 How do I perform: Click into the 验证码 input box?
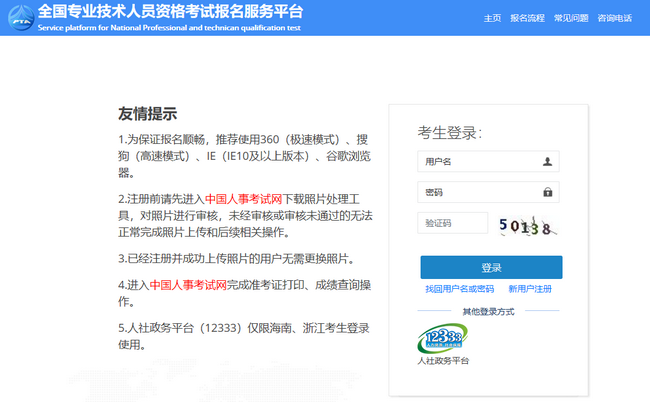pos(452,223)
